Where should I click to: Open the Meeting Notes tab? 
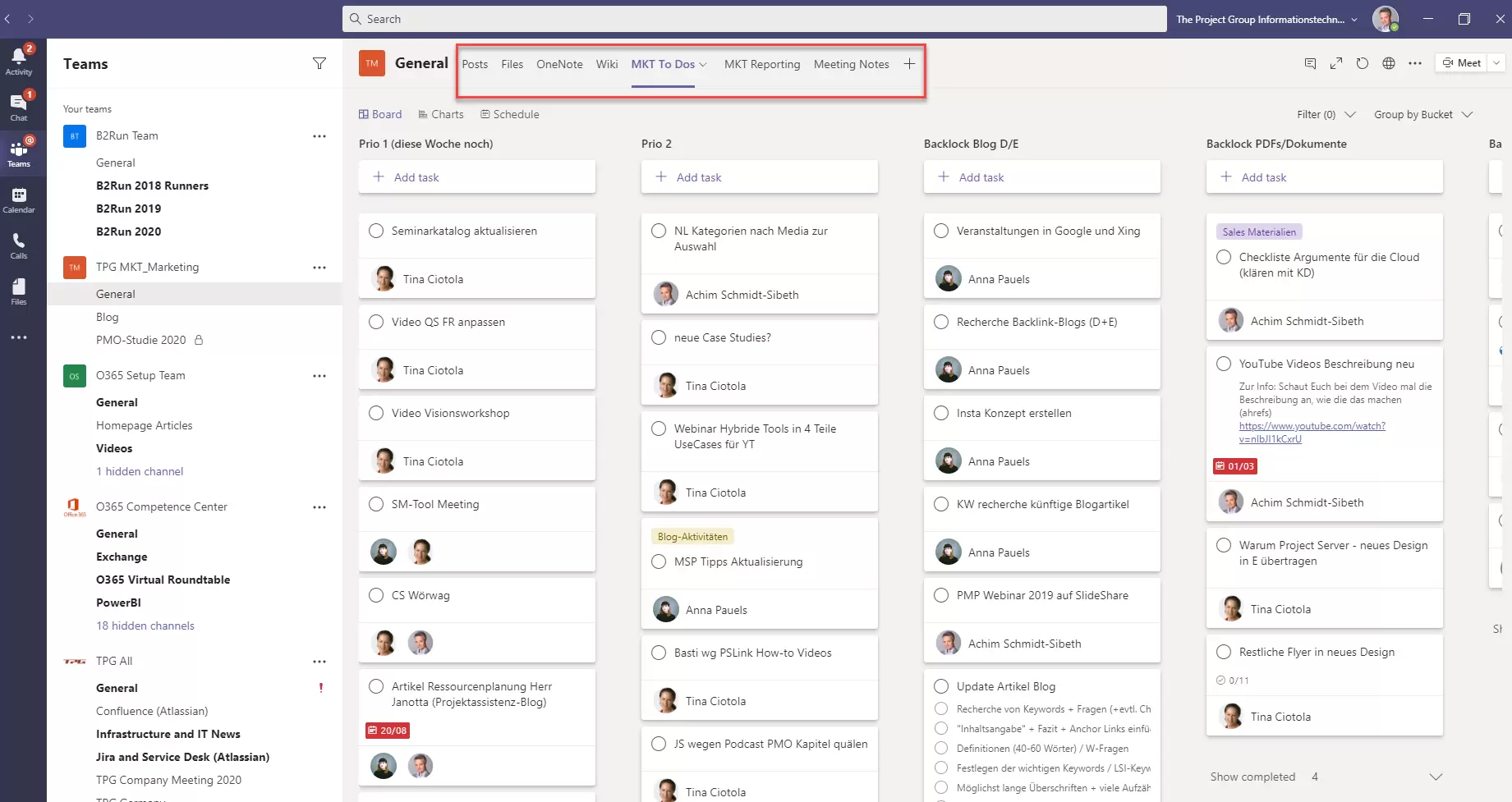(x=852, y=64)
